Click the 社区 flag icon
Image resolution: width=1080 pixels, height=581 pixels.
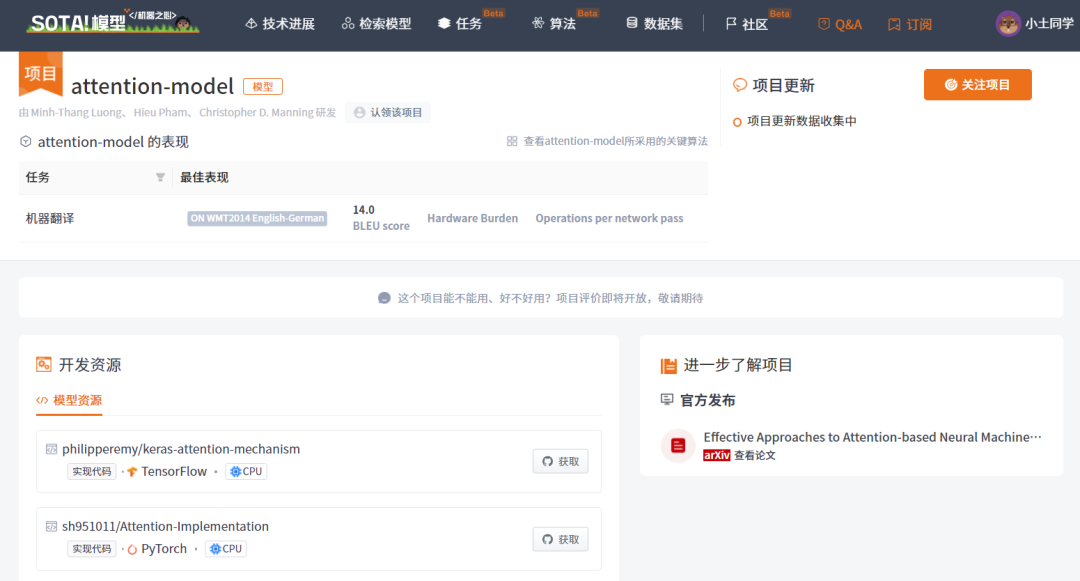[731, 24]
